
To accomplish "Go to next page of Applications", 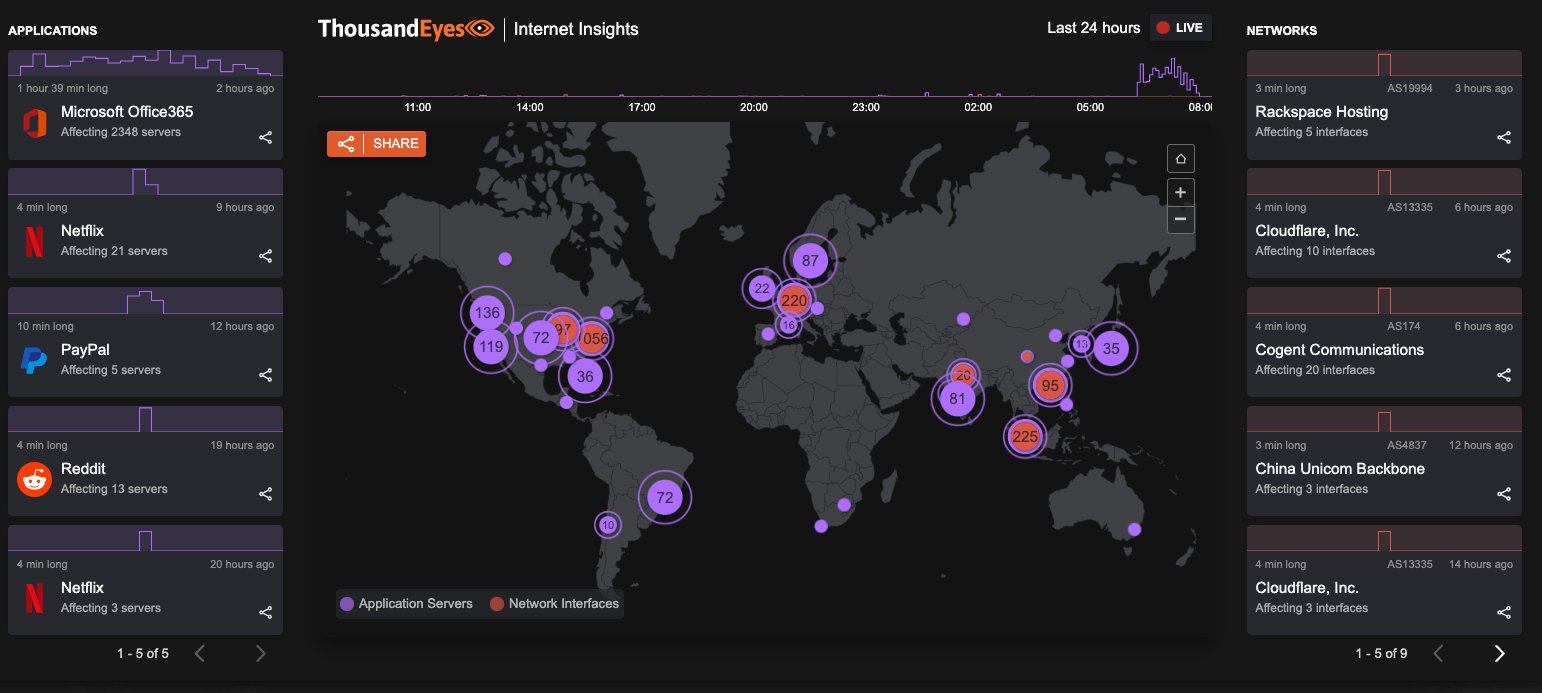I will click(x=261, y=654).
